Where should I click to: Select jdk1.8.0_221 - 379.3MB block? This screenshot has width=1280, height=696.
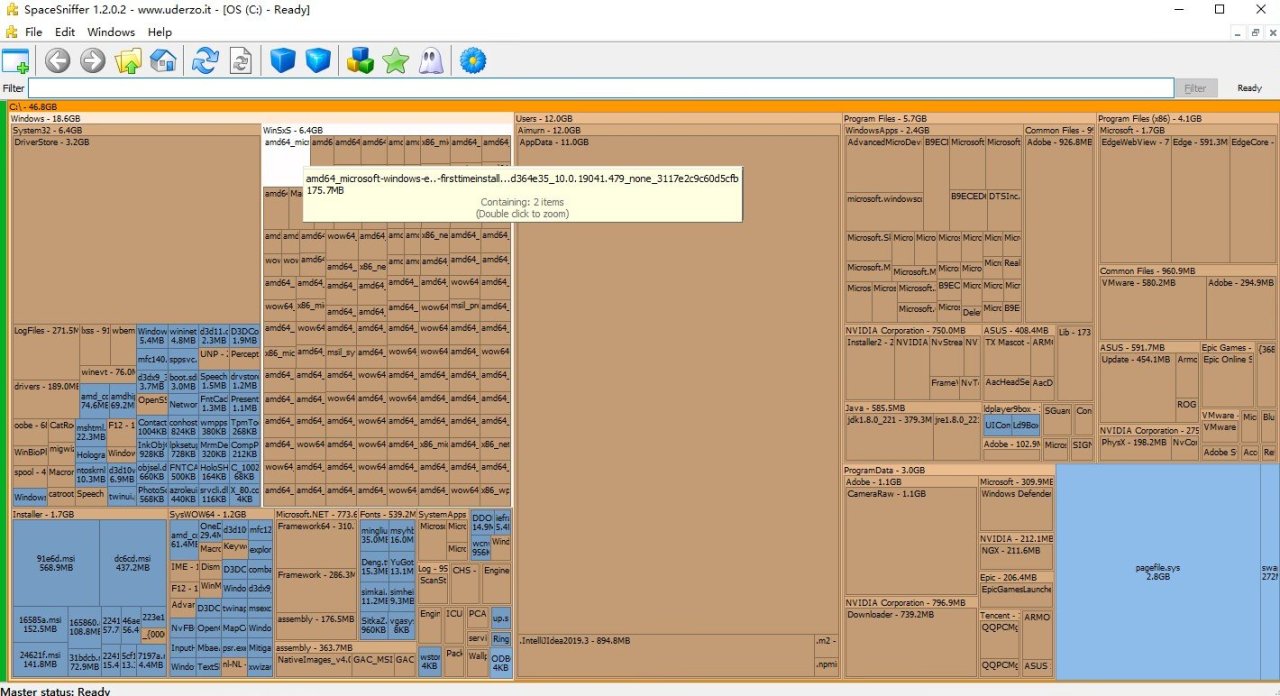pyautogui.click(x=888, y=437)
